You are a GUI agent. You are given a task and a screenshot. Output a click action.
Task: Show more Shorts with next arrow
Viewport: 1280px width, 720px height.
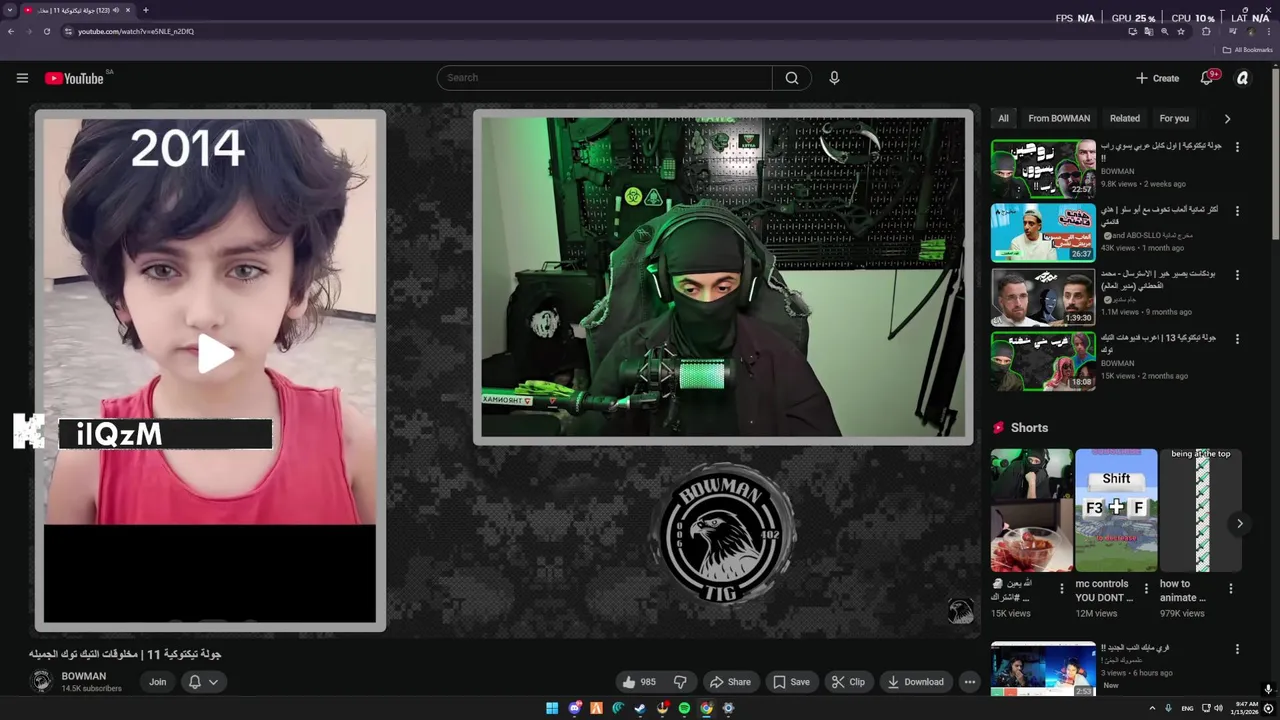click(x=1239, y=523)
